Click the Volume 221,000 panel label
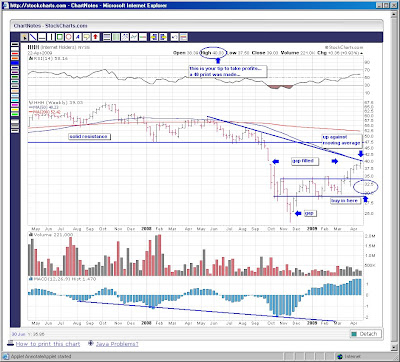This screenshot has height=362, width=400. 52,235
